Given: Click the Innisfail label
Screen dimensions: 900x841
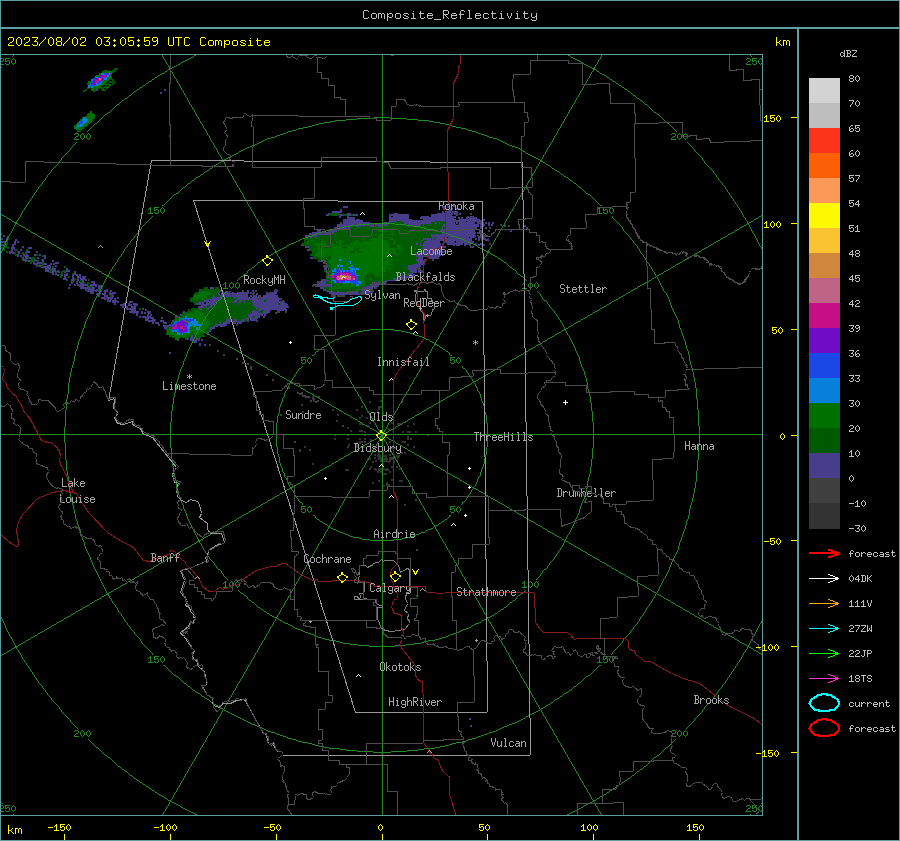Looking at the screenshot, I should [x=403, y=362].
